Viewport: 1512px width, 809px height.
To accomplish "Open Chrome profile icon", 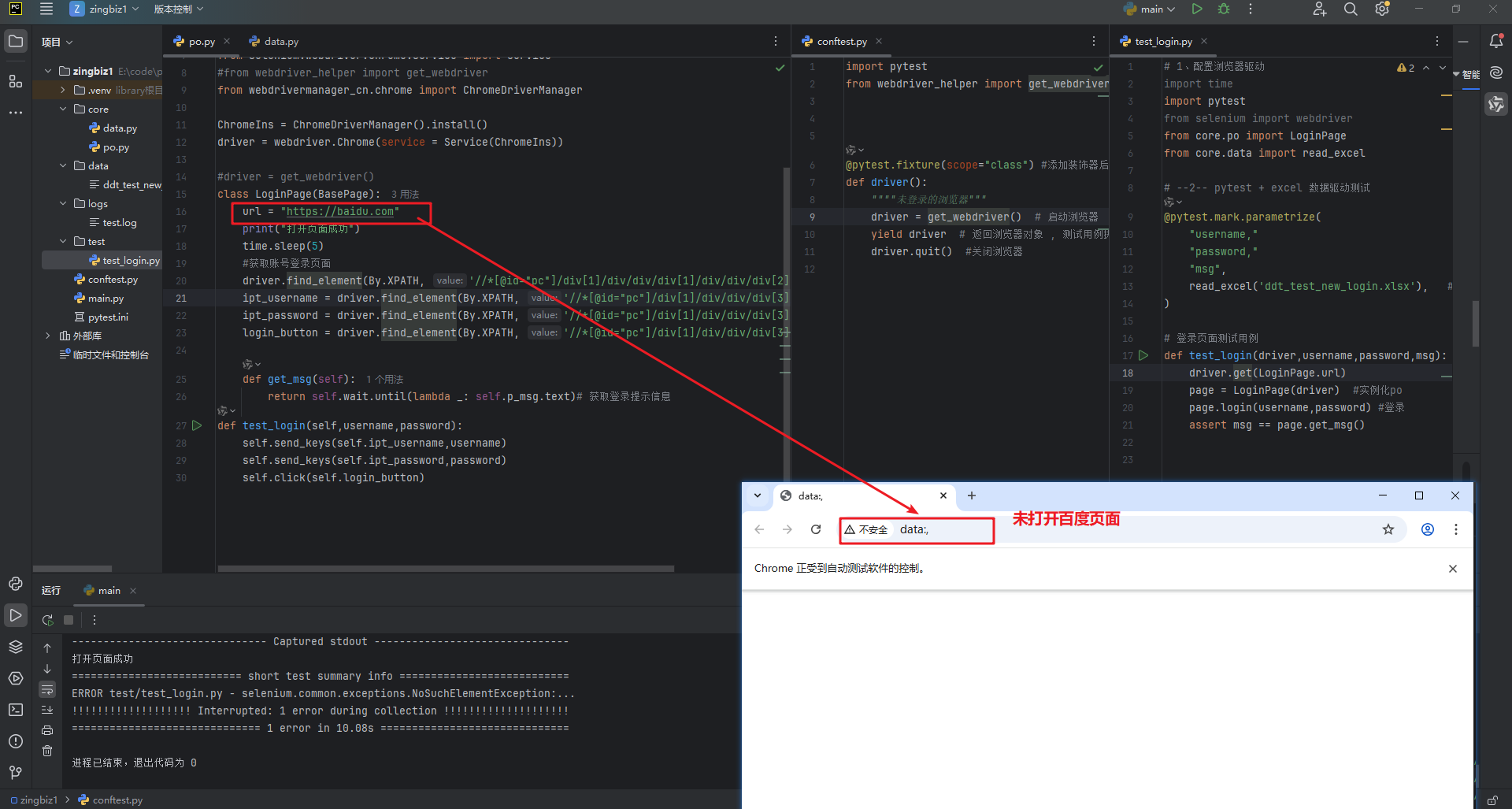I will 1428,529.
